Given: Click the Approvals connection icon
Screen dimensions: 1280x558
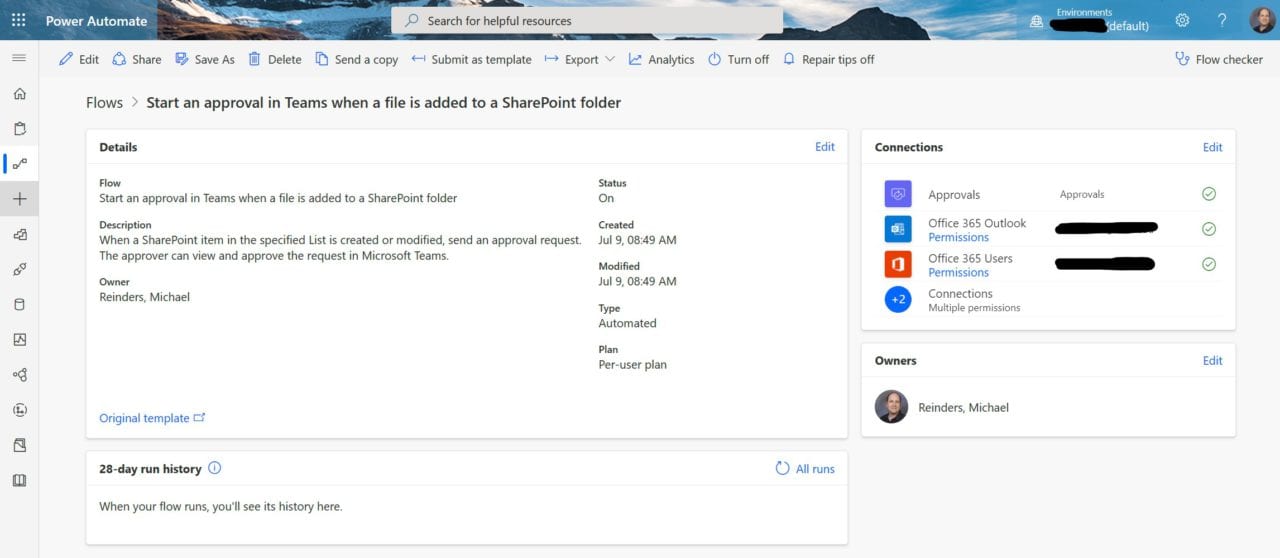Looking at the screenshot, I should tap(898, 194).
